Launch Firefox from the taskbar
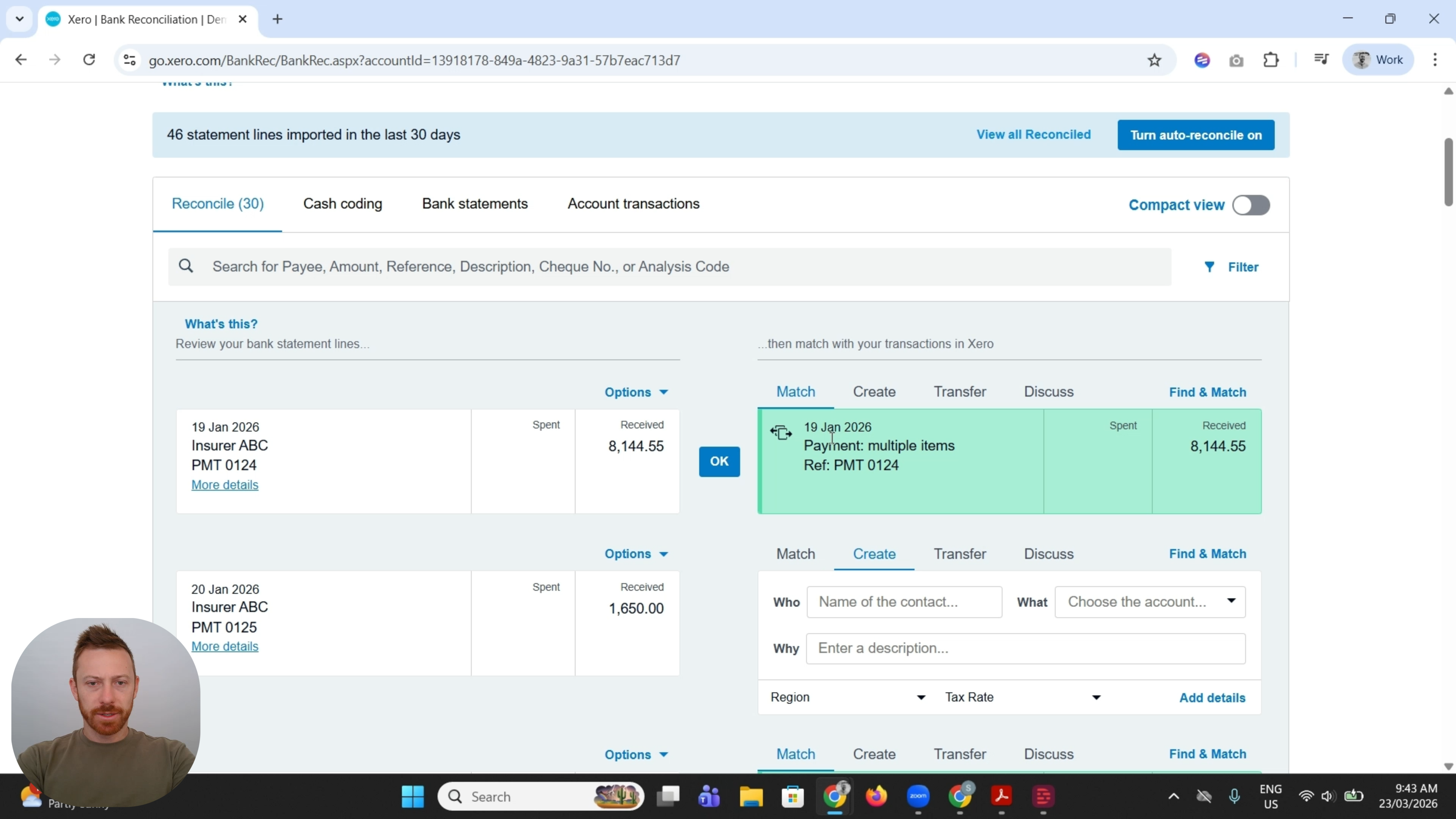The height and width of the screenshot is (819, 1456). 876,796
